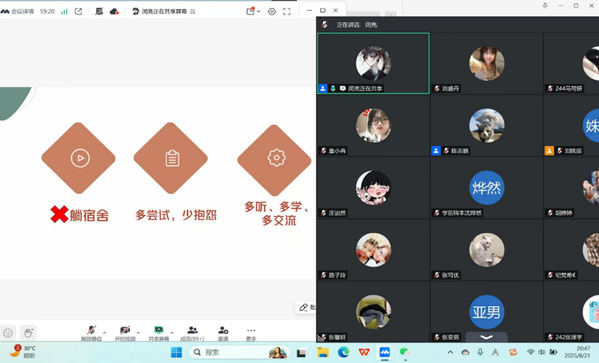This screenshot has height=363, width=599.
Task: Open the emoji reaction smiley icon
Action: pos(8,333)
